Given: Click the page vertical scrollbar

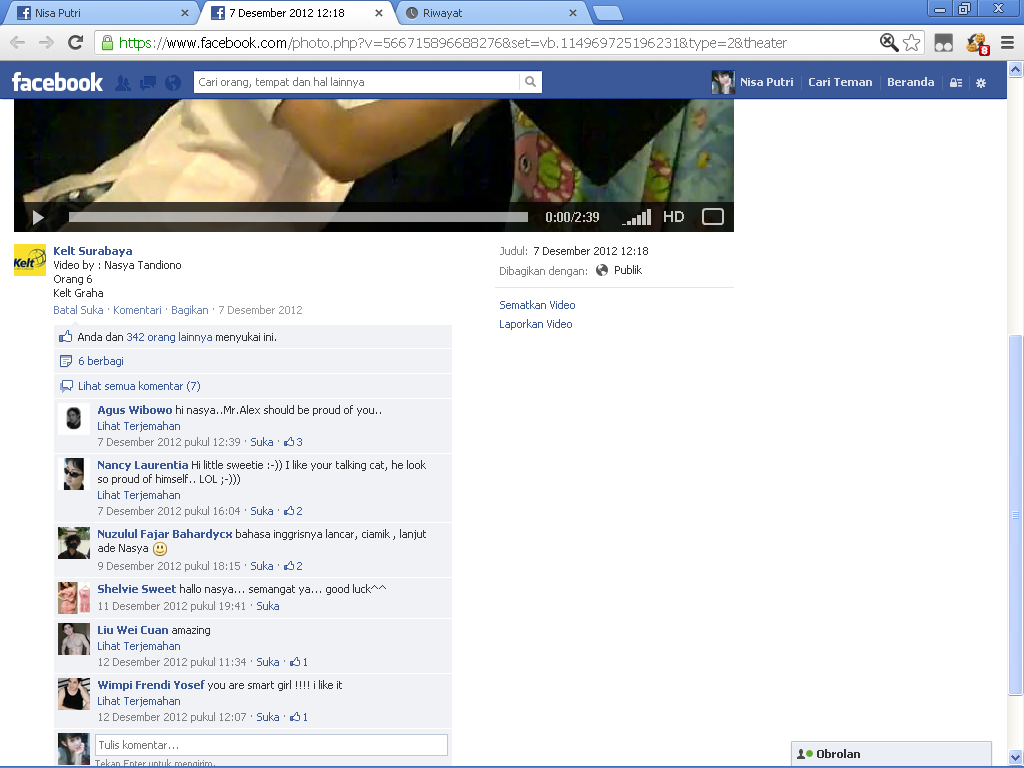Looking at the screenshot, I should coord(1016,515).
